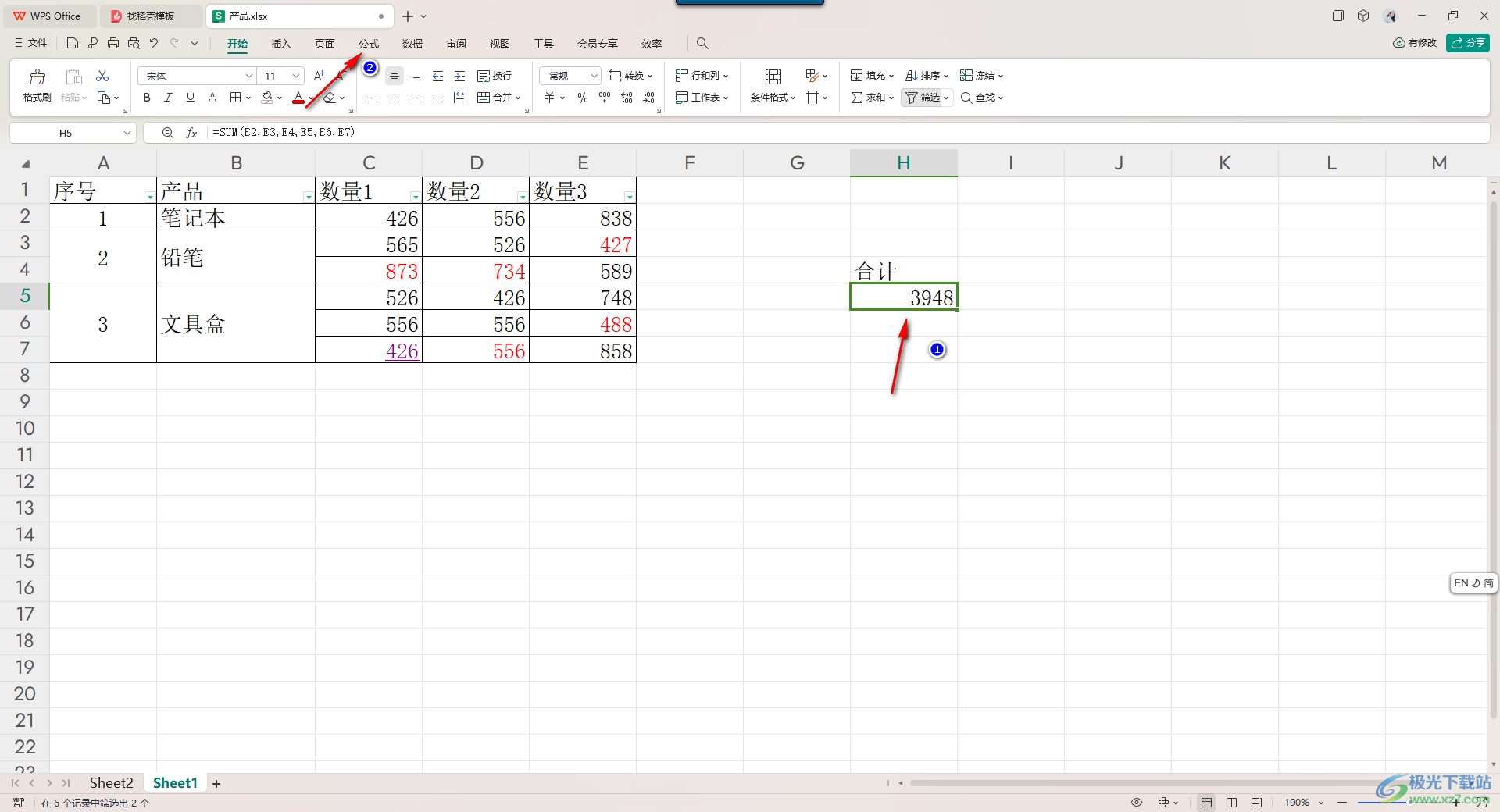Click the Save icon in quick toolbar
Screen dimensions: 1500x812
[73, 43]
